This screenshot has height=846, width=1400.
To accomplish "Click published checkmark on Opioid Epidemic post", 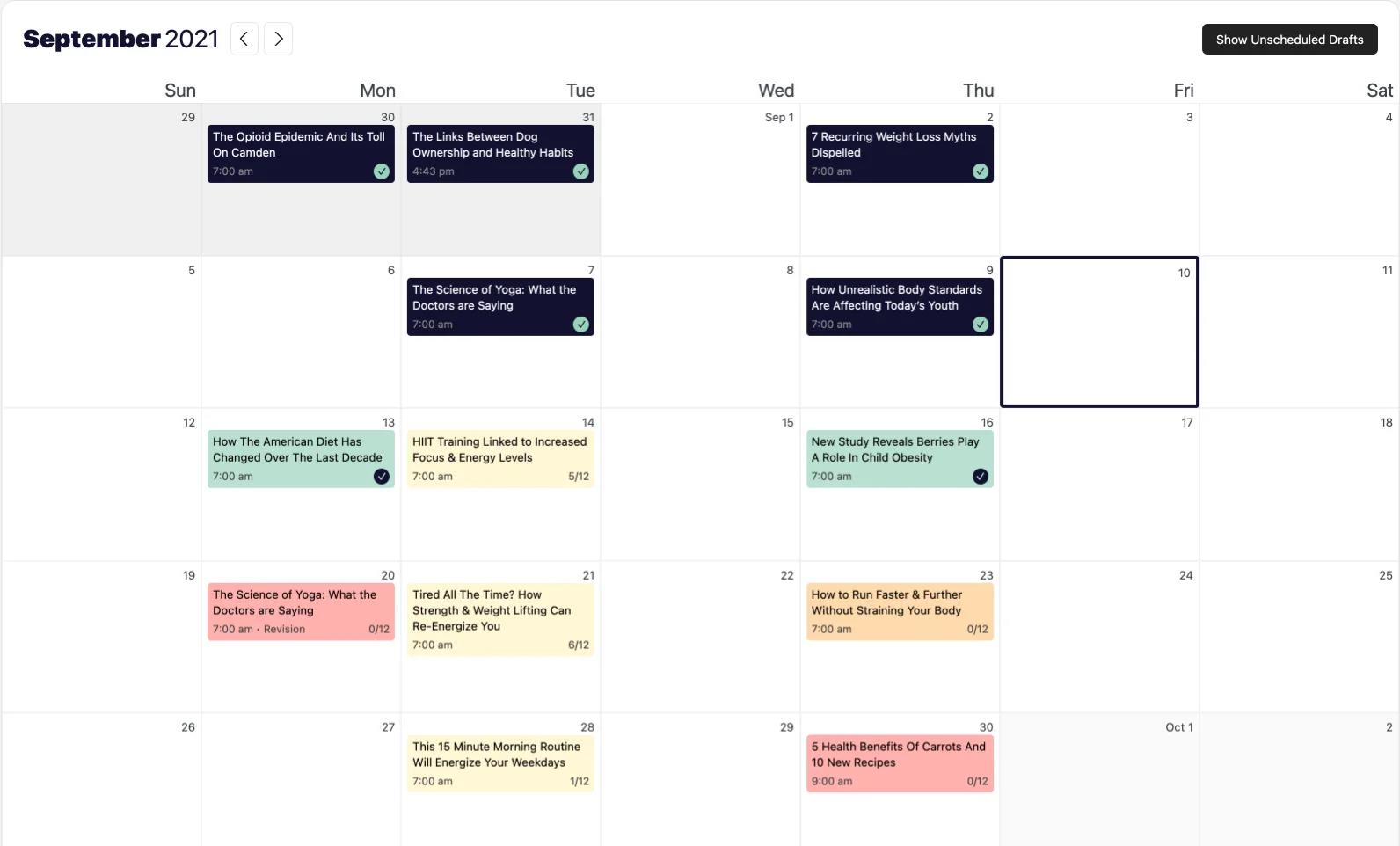I will [382, 171].
